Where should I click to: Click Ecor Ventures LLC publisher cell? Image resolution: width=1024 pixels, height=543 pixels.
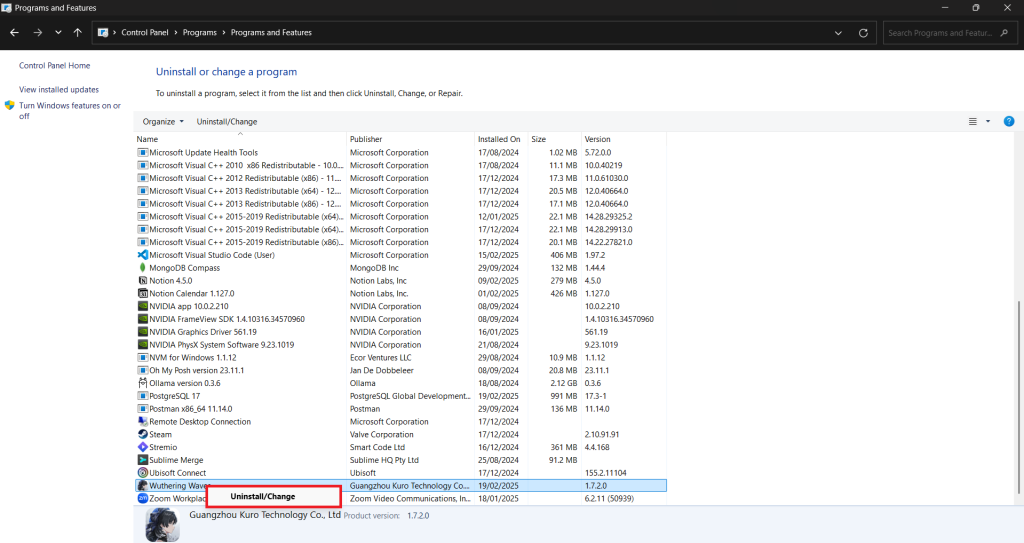click(x=381, y=357)
